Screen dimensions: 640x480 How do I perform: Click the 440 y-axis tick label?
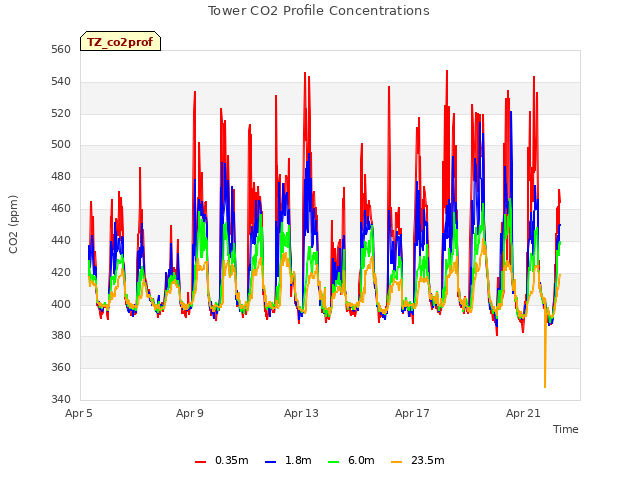coord(61,240)
